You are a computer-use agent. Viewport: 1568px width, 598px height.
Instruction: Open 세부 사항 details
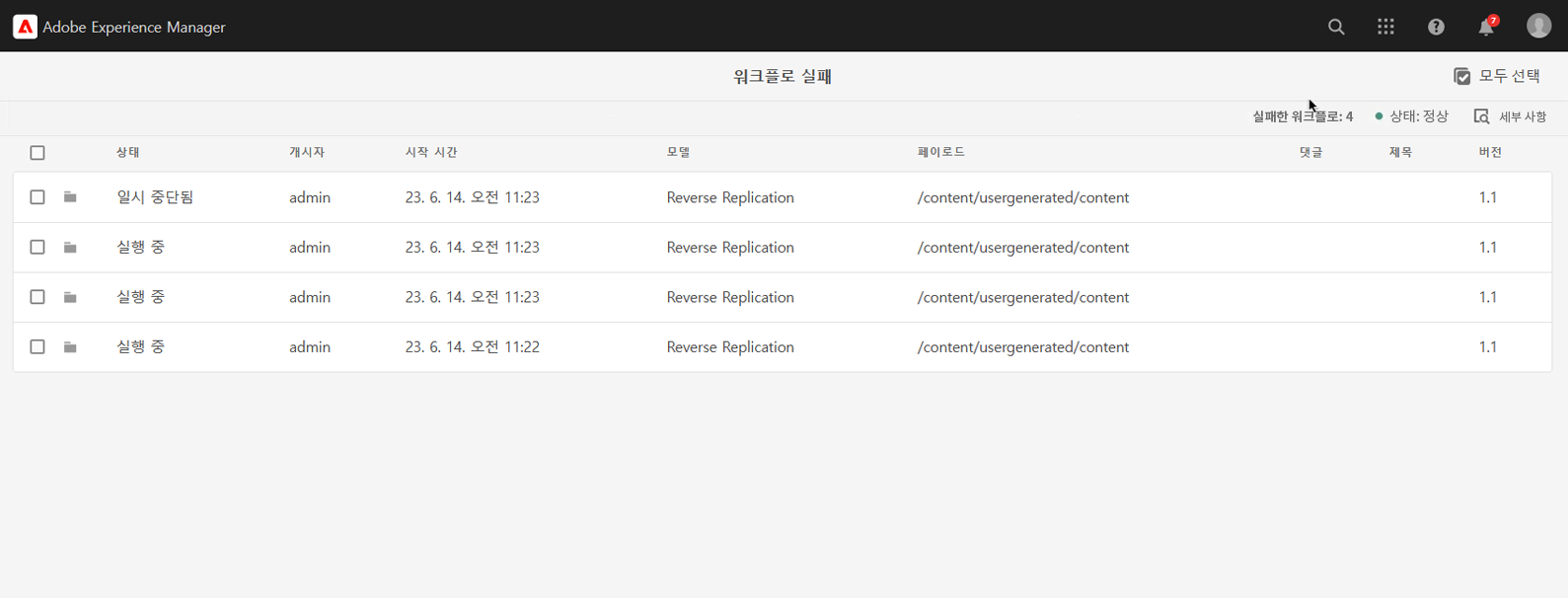click(1510, 116)
